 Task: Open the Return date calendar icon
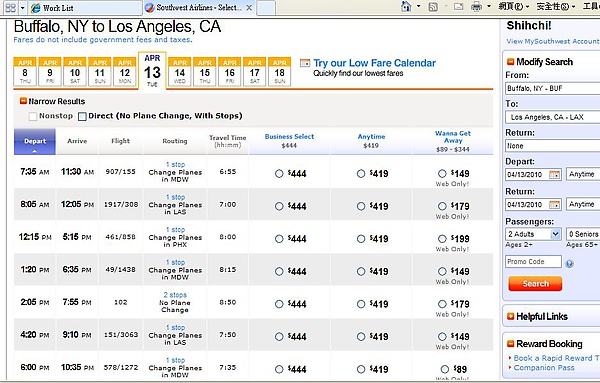(554, 205)
